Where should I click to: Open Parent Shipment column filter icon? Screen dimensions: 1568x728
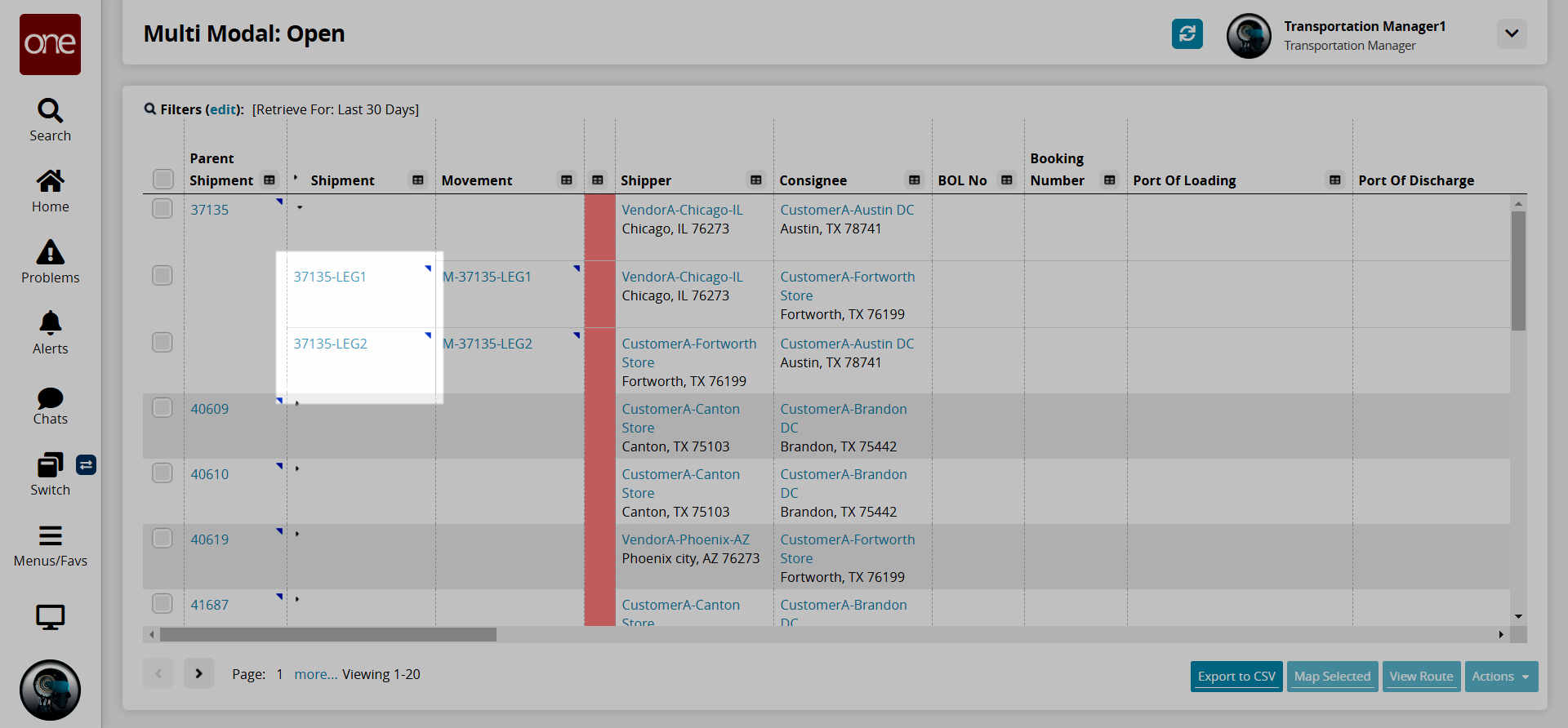click(269, 180)
